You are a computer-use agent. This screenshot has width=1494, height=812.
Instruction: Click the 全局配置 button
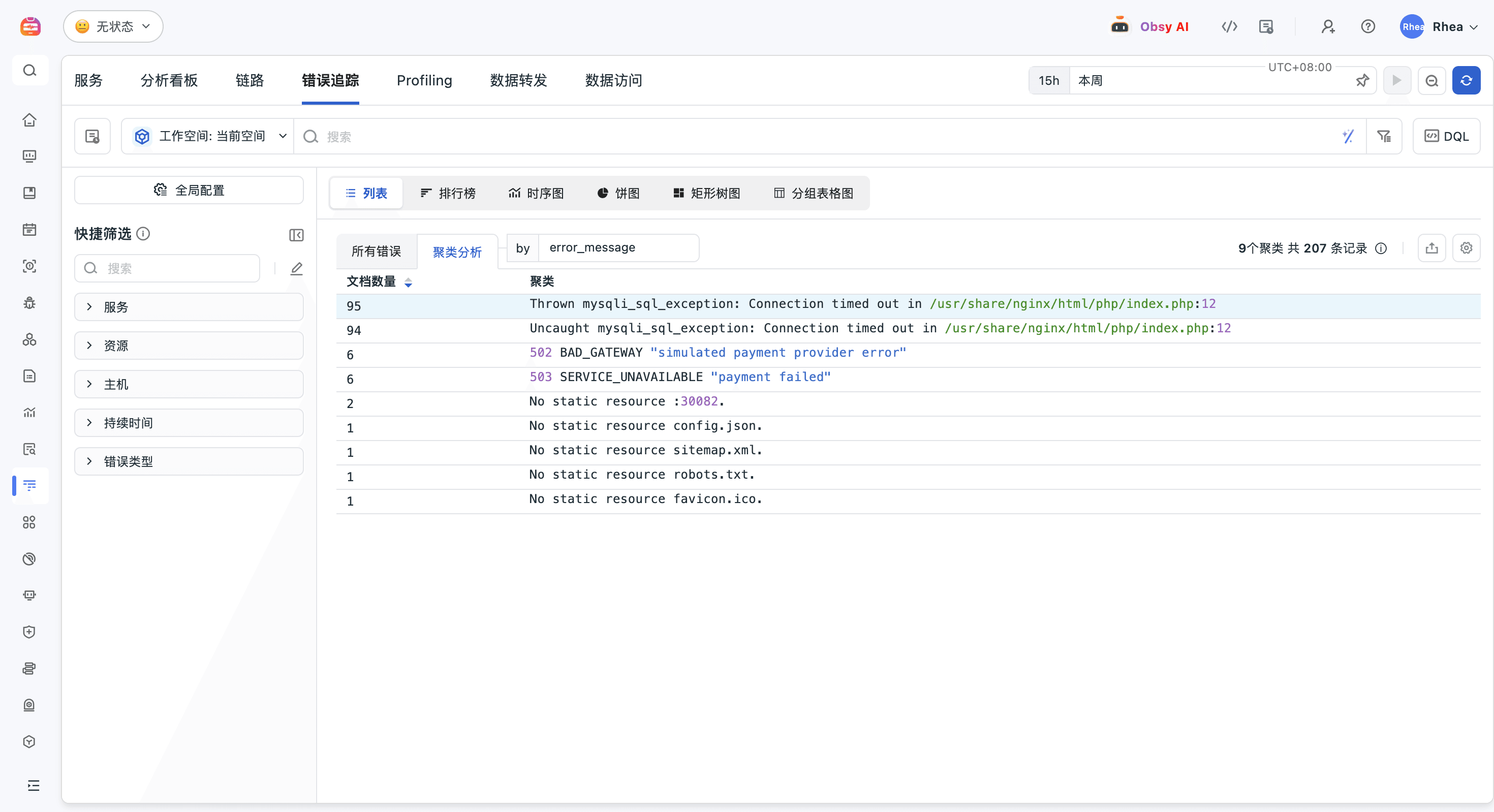tap(189, 190)
